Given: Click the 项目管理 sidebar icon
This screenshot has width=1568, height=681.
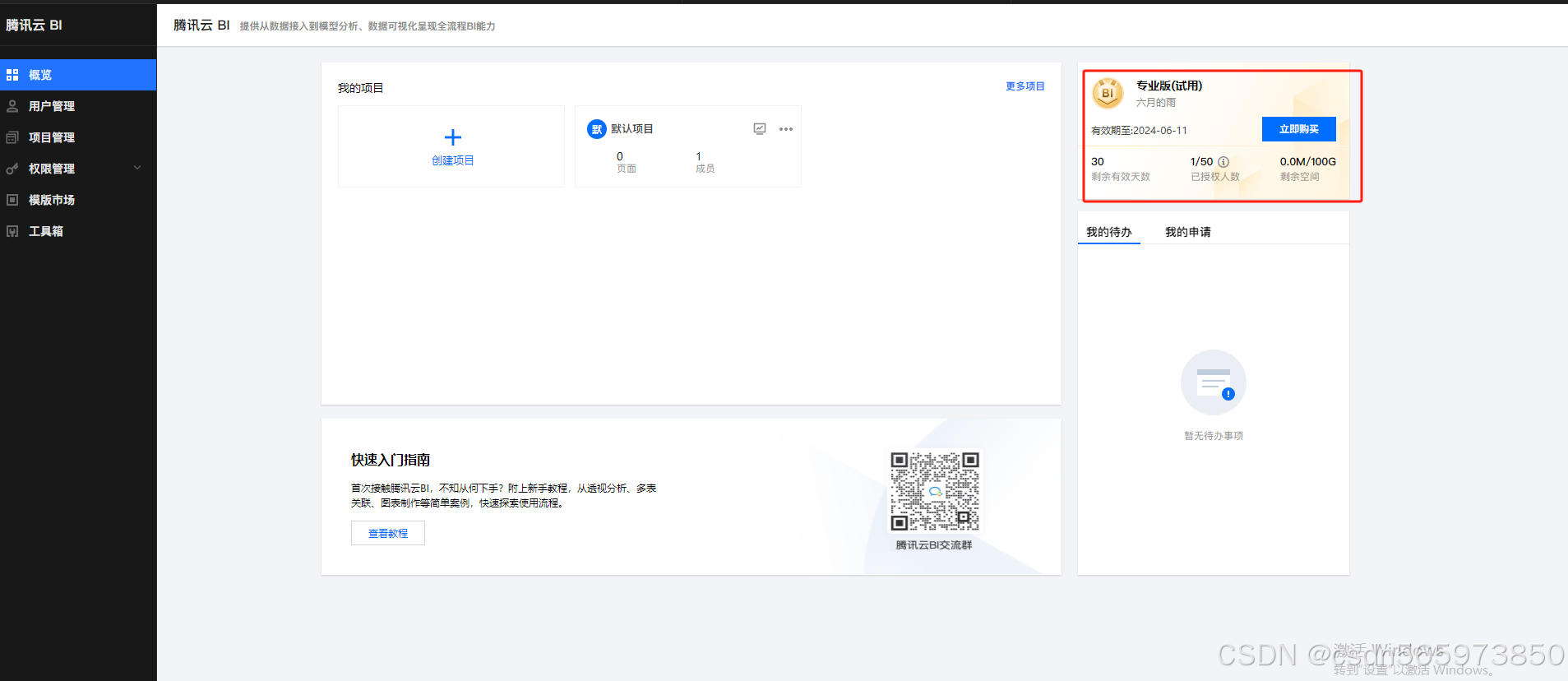Looking at the screenshot, I should tap(12, 137).
